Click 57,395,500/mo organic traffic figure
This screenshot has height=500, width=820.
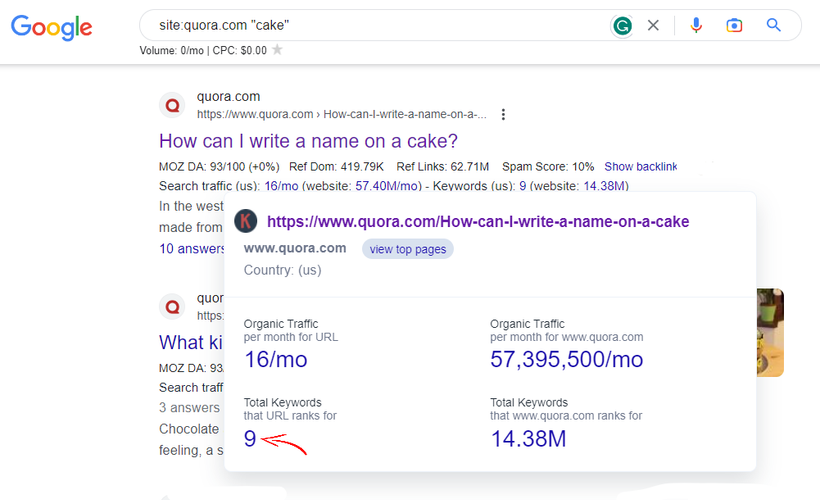(x=566, y=359)
